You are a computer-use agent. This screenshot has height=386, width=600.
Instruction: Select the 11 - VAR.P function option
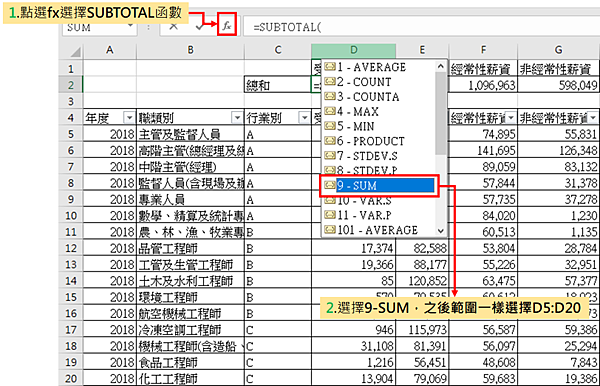point(378,215)
